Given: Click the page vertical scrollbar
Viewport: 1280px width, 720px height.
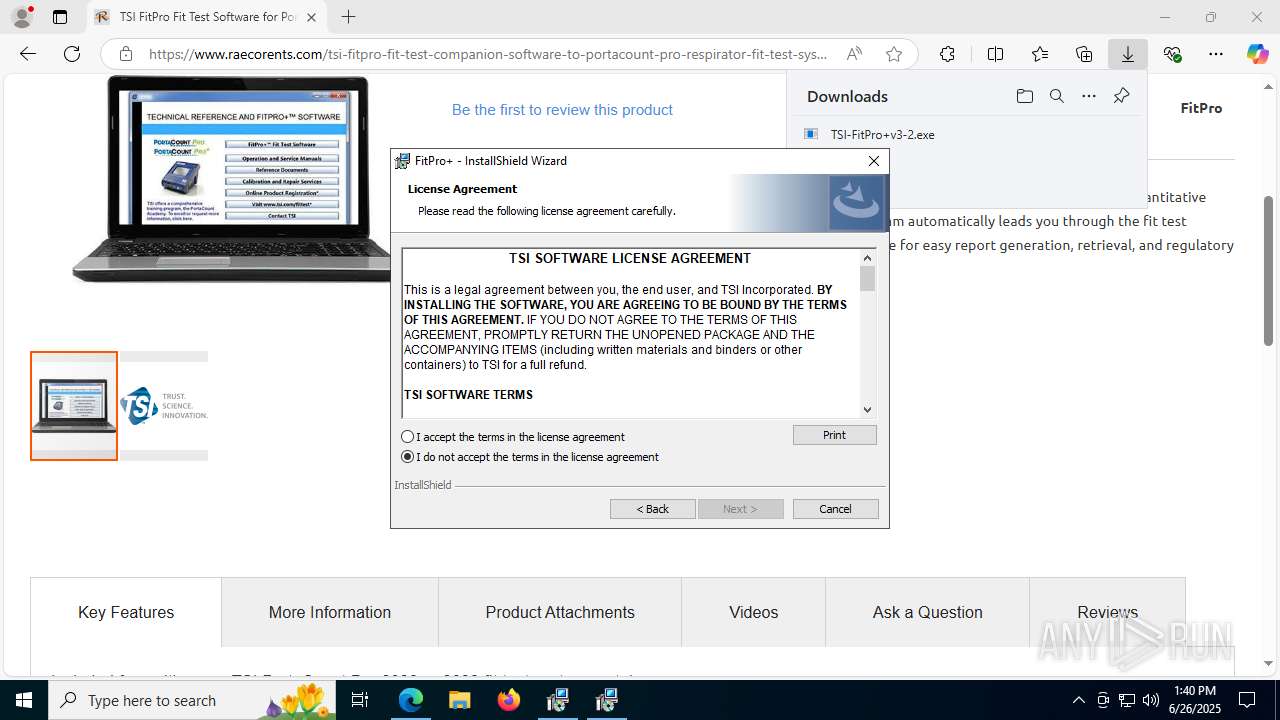Looking at the screenshot, I should (x=1268, y=270).
